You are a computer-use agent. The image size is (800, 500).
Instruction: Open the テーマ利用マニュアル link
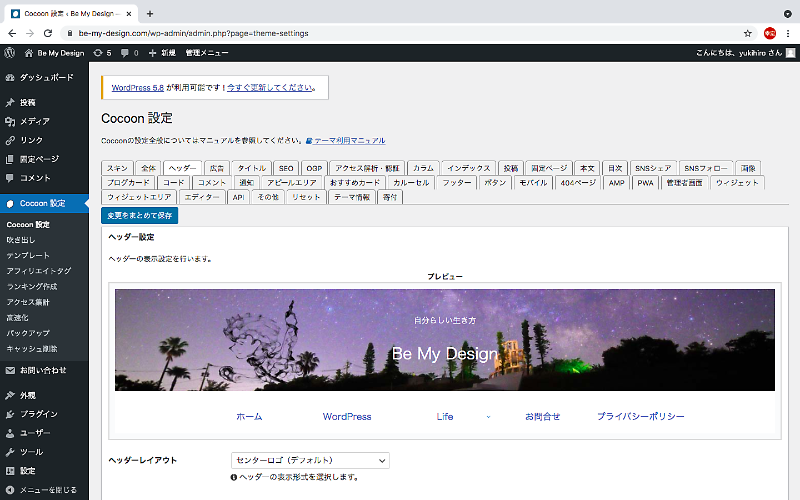click(x=349, y=141)
